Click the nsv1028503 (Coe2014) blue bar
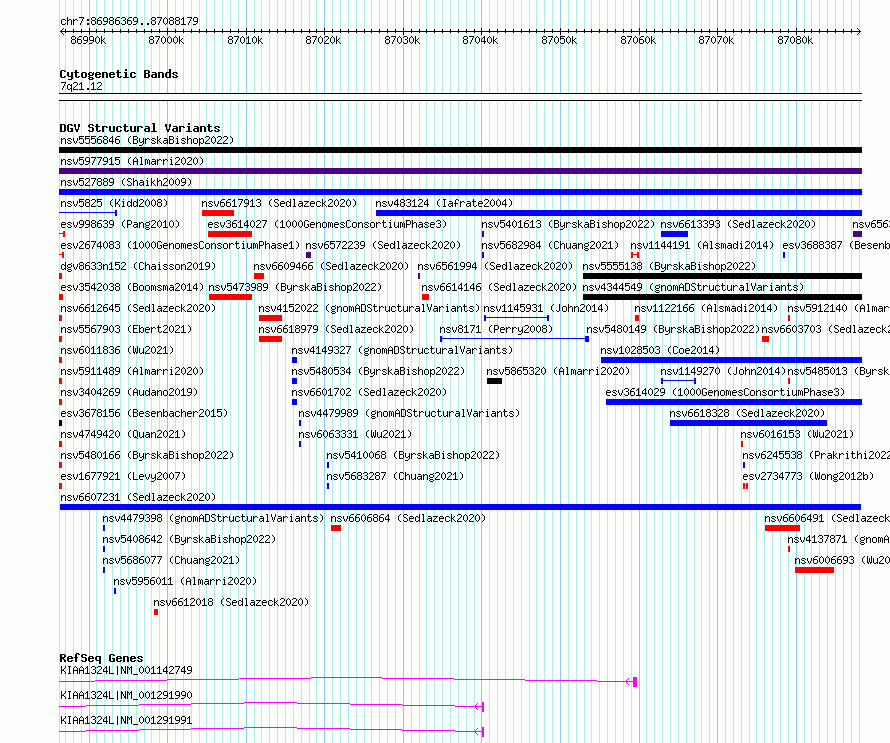Viewport: 890px width, 743px height. (731, 360)
